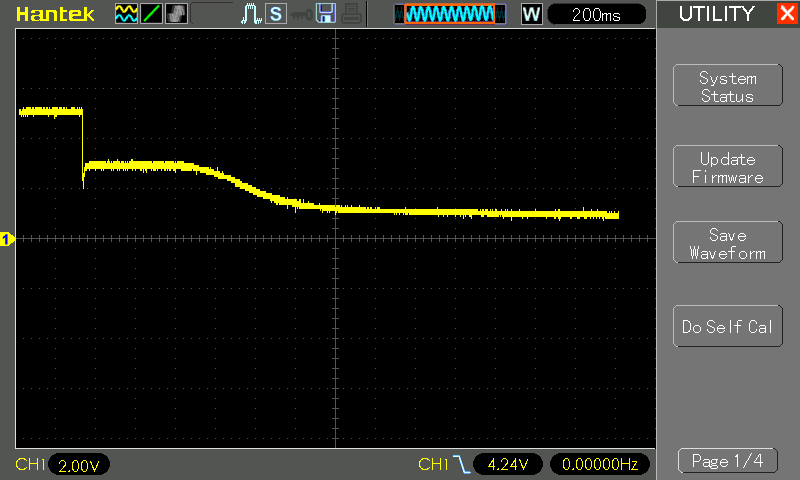800x480 pixels.
Task: Click the 4.24V trigger level readout
Action: [508, 464]
